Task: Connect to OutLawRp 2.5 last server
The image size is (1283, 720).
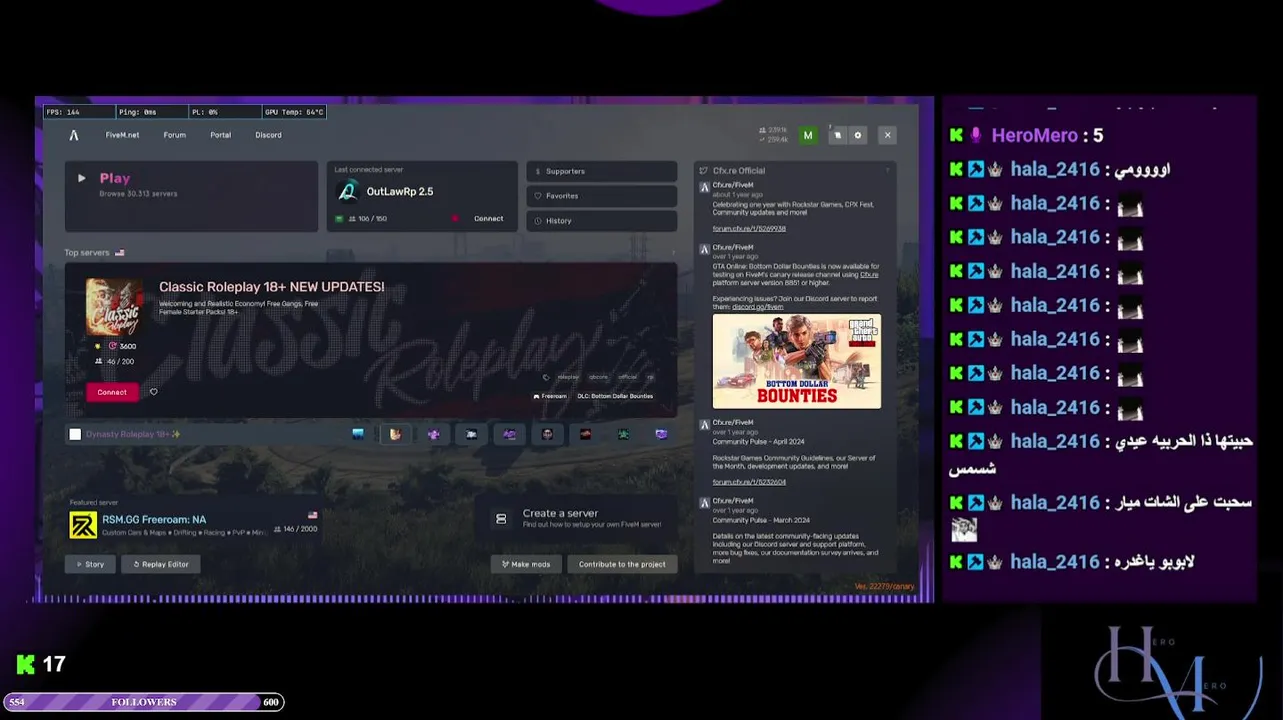Action: click(488, 218)
